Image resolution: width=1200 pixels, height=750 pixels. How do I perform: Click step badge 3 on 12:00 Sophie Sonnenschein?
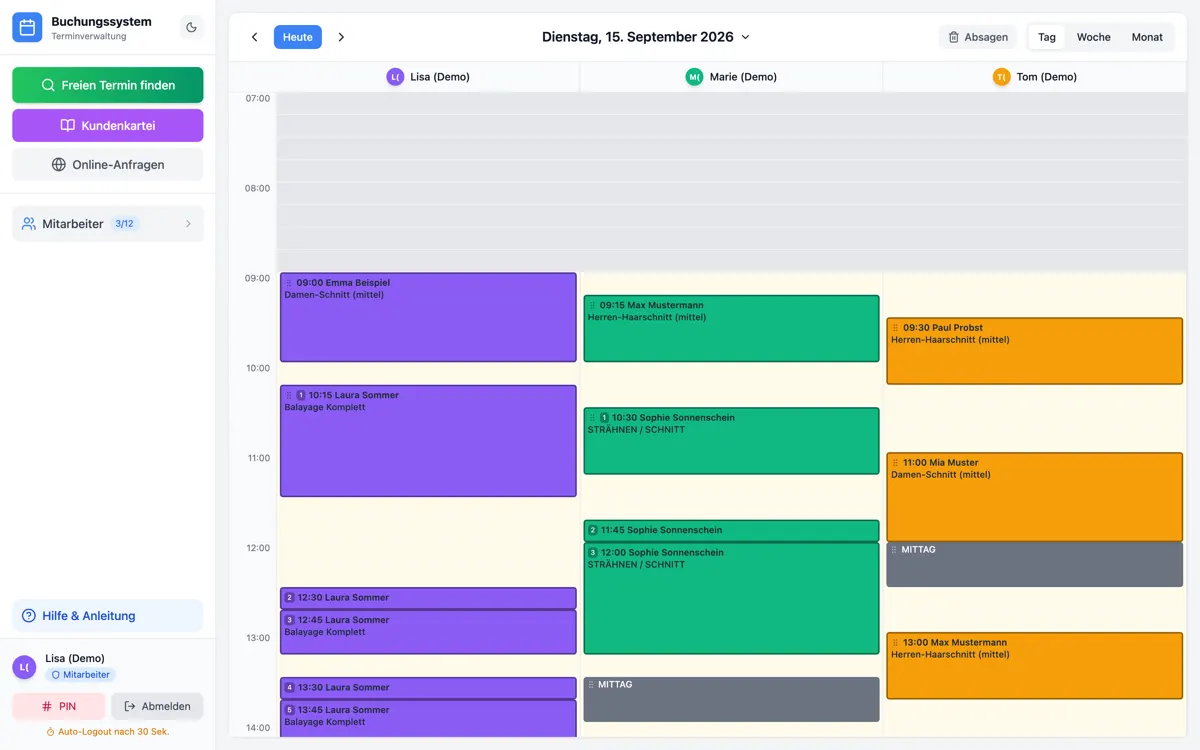593,553
